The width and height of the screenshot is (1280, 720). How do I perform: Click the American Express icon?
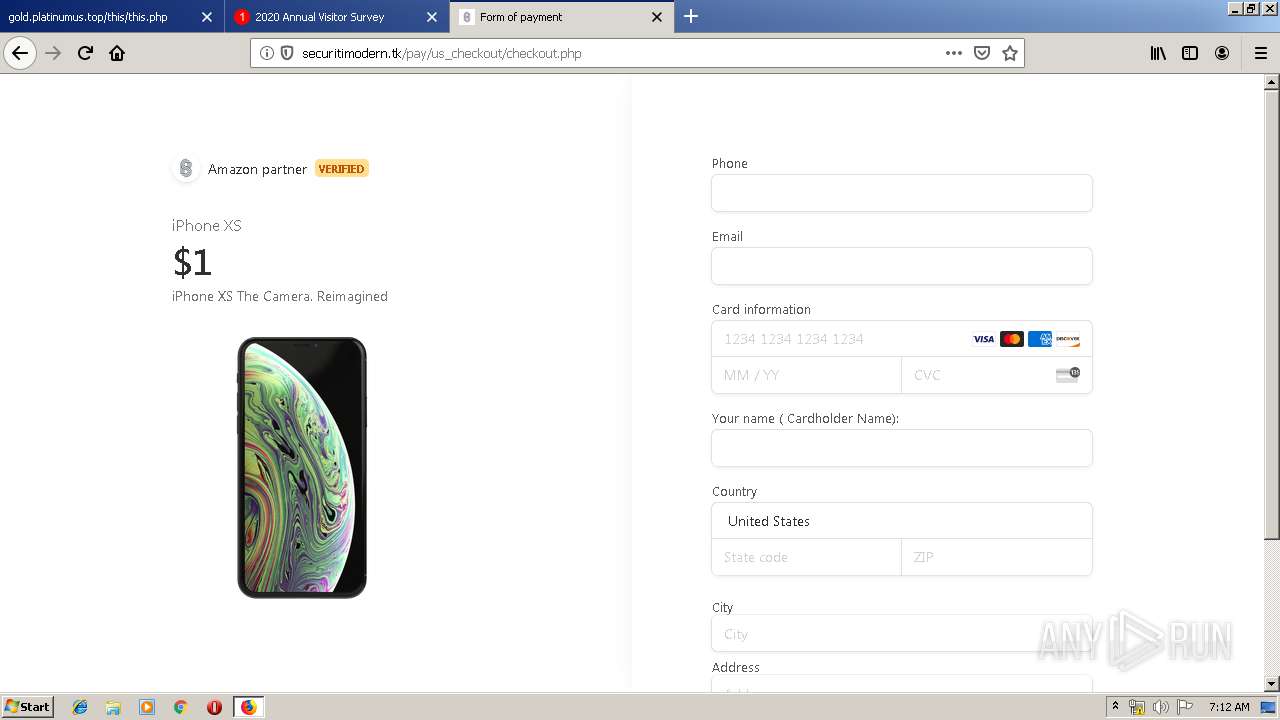(x=1040, y=339)
